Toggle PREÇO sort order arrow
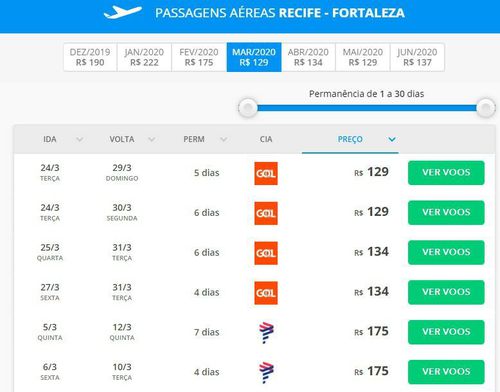This screenshot has height=392, width=500. click(392, 139)
